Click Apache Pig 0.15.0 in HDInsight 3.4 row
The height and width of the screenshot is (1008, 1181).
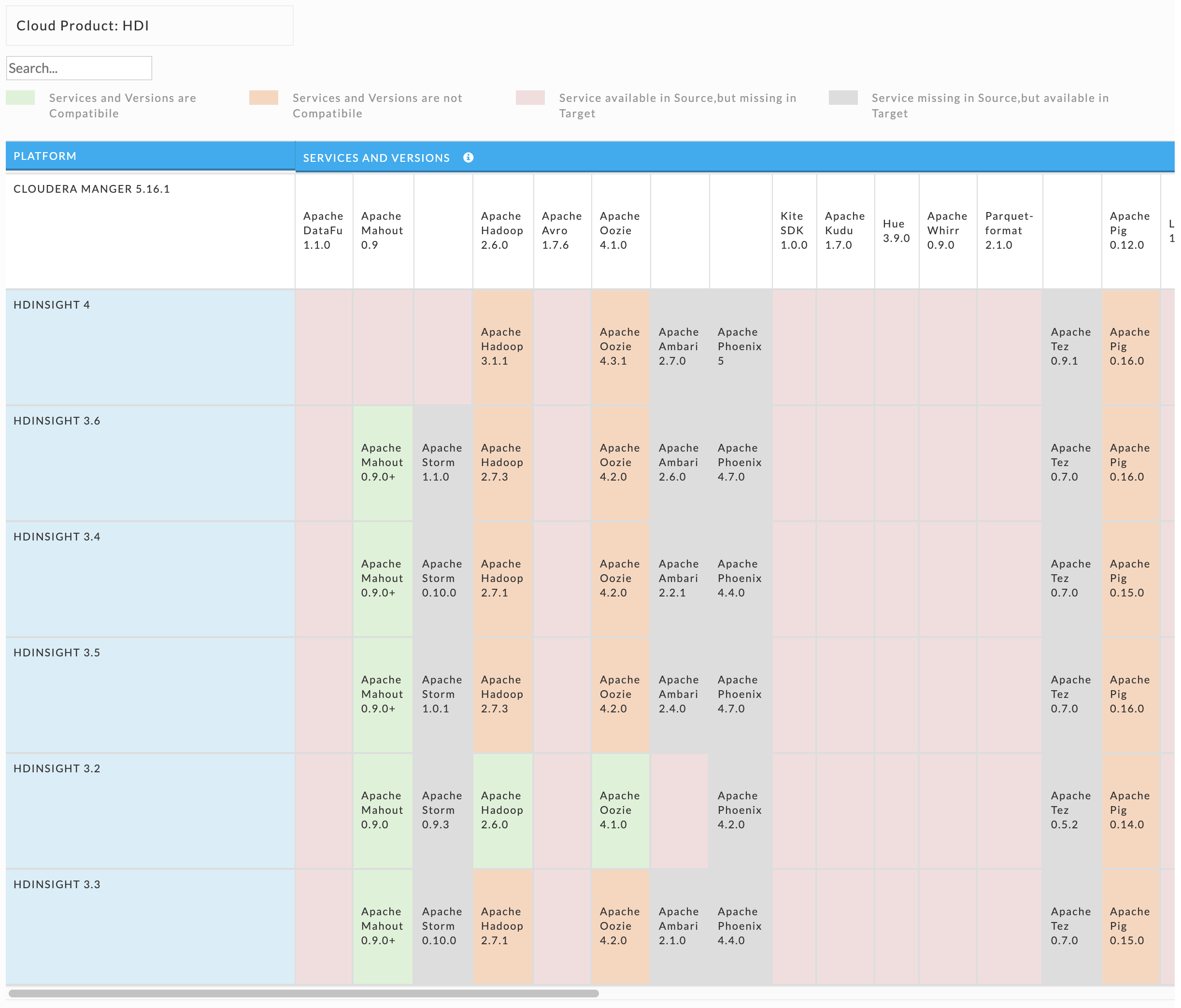click(x=1131, y=579)
